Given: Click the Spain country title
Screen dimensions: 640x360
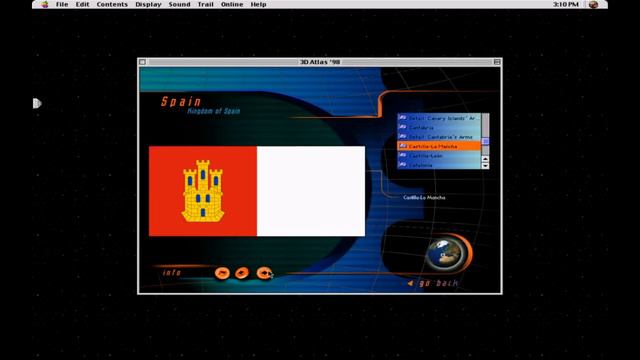Looking at the screenshot, I should 181,102.
